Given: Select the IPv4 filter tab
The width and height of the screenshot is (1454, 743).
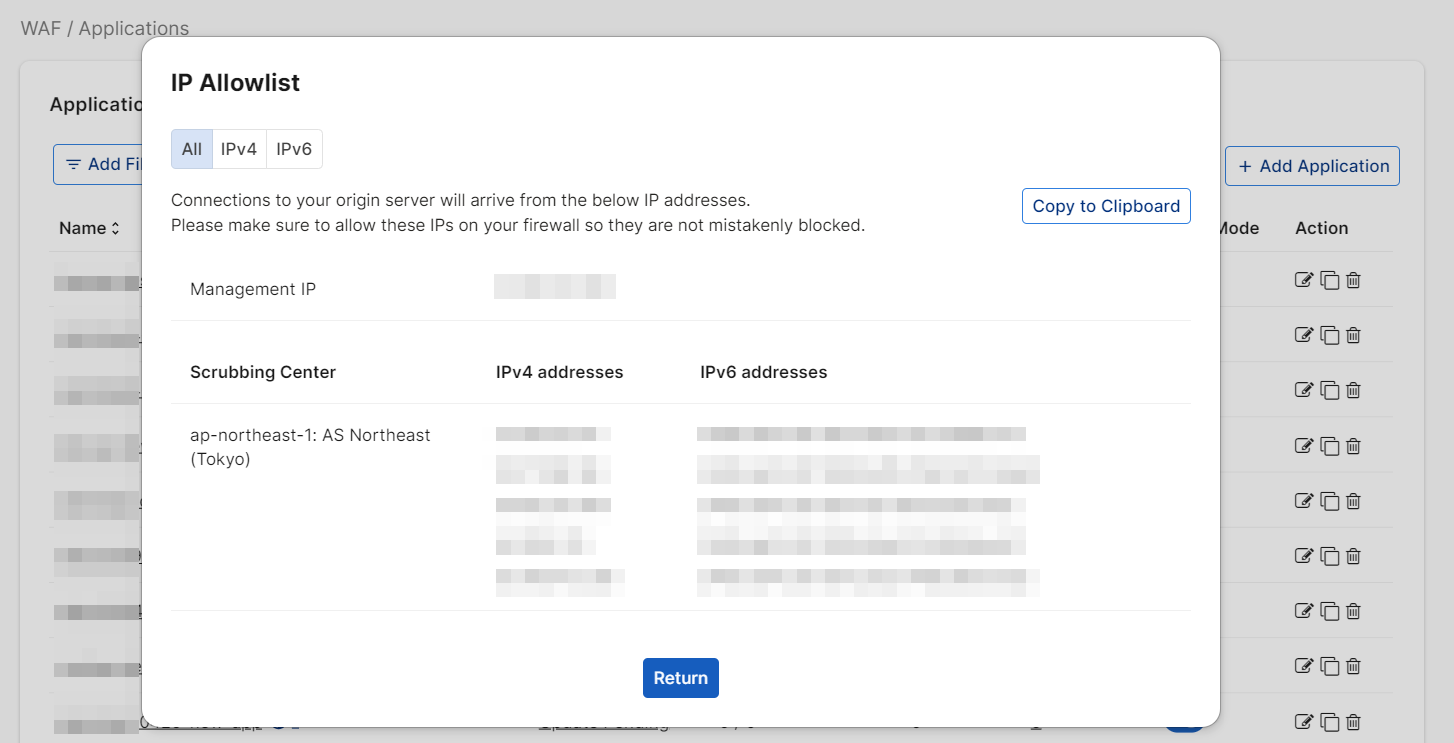Looking at the screenshot, I should pyautogui.click(x=239, y=149).
